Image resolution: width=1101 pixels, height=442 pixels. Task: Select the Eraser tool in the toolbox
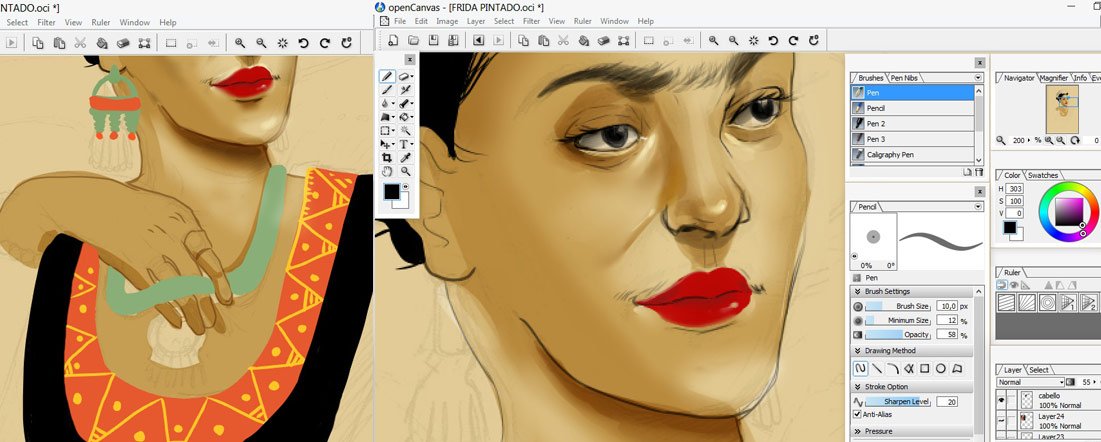tap(406, 76)
